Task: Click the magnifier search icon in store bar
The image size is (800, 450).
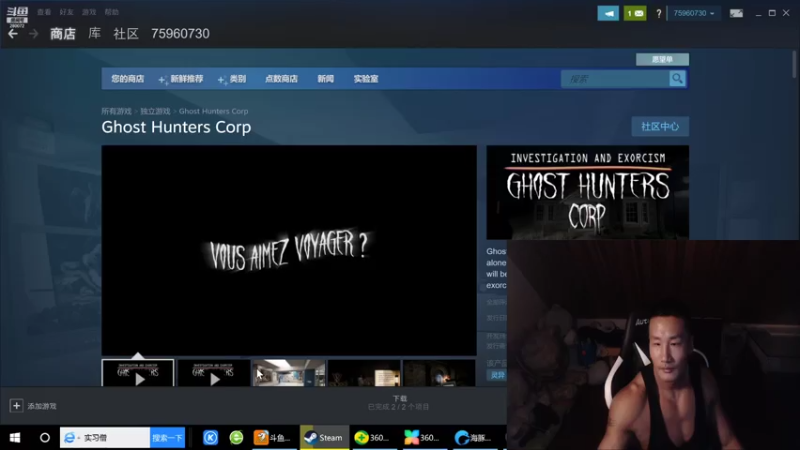Action: (x=677, y=79)
